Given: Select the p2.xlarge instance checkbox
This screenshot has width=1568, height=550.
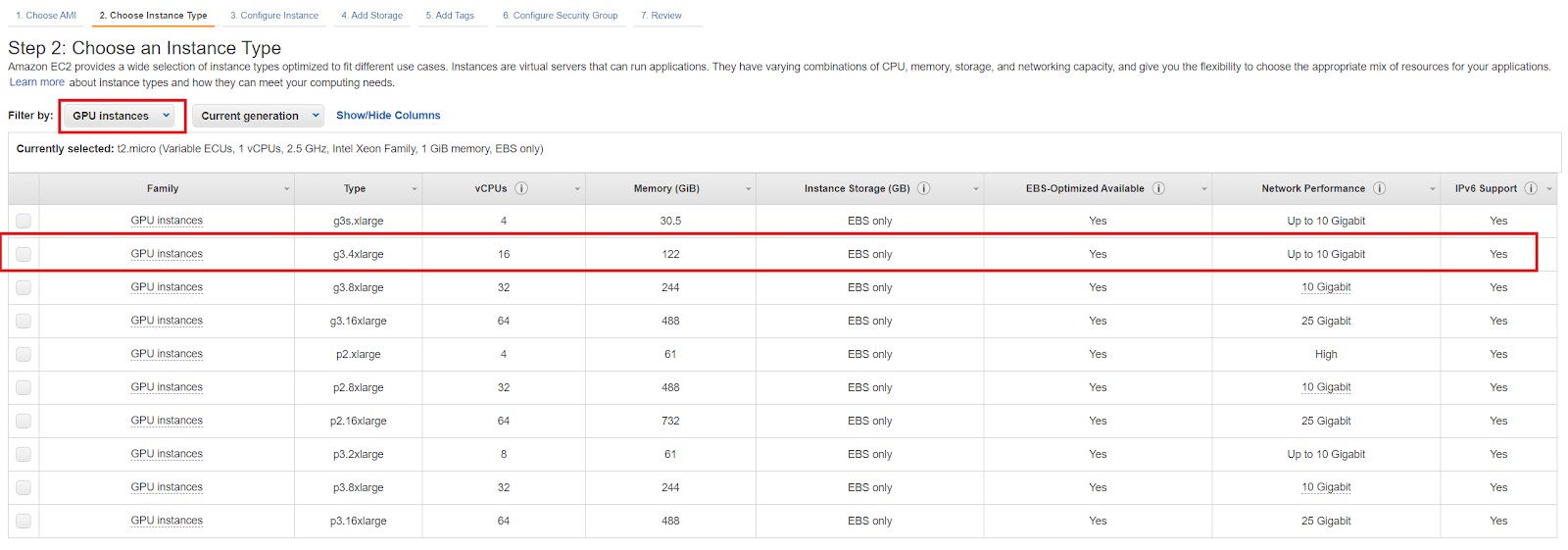Looking at the screenshot, I should click(24, 354).
